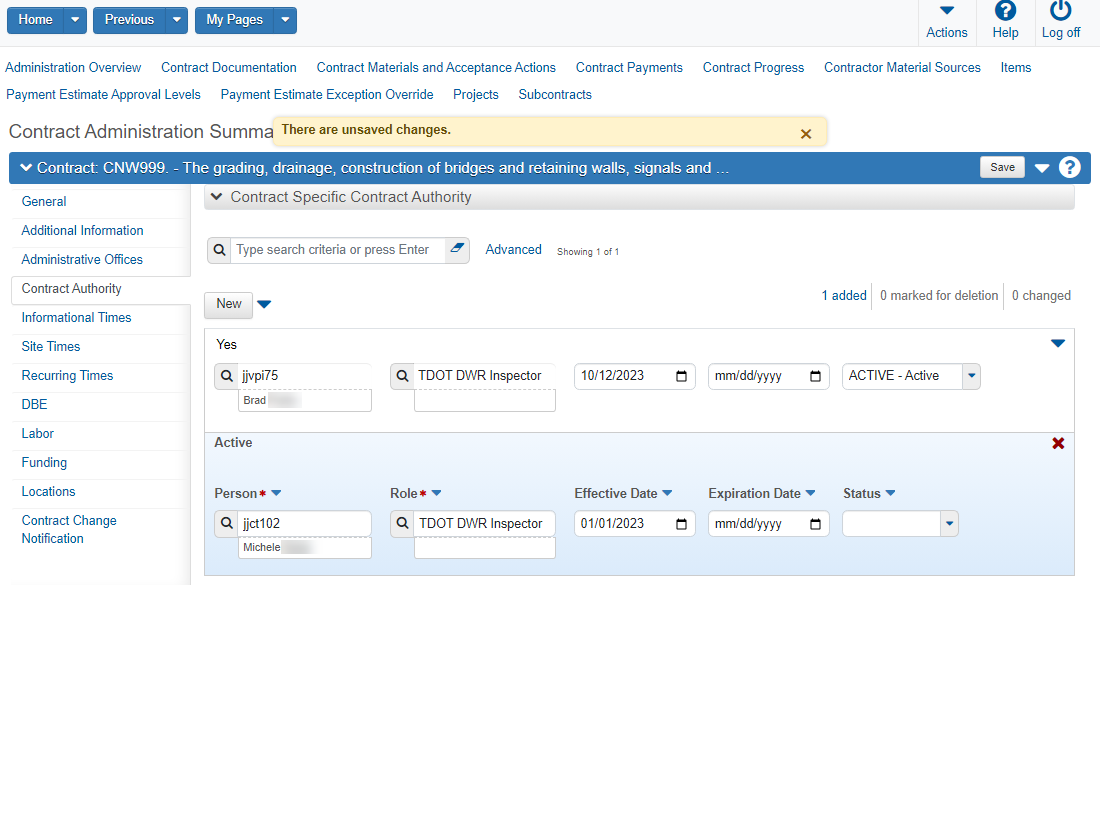
Task: Open Role column header arrow
Action: (436, 493)
